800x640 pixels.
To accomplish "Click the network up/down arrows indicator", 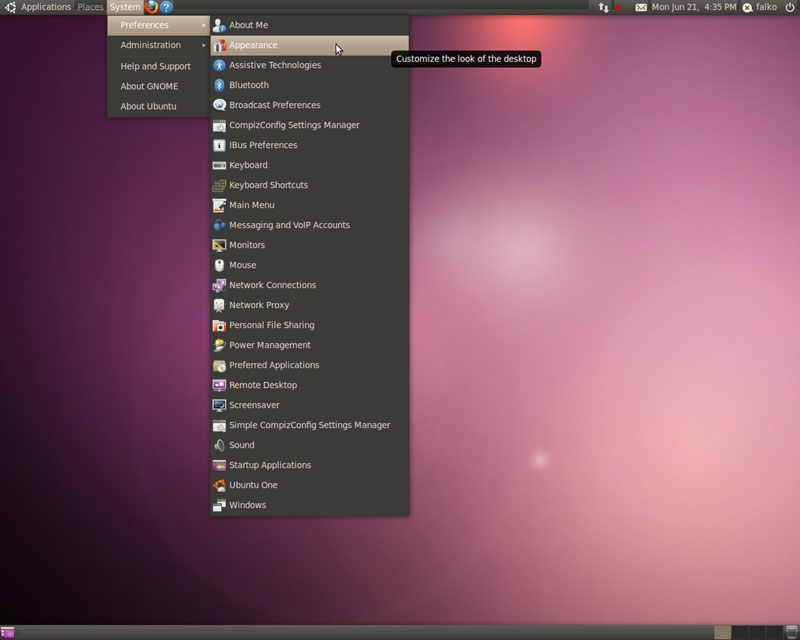I will click(604, 7).
